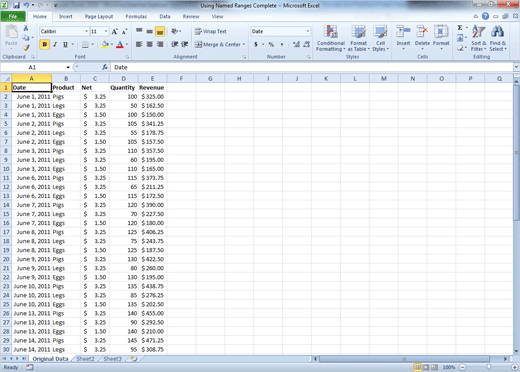Toggle Bottom Align vertical alignment

(x=160, y=31)
